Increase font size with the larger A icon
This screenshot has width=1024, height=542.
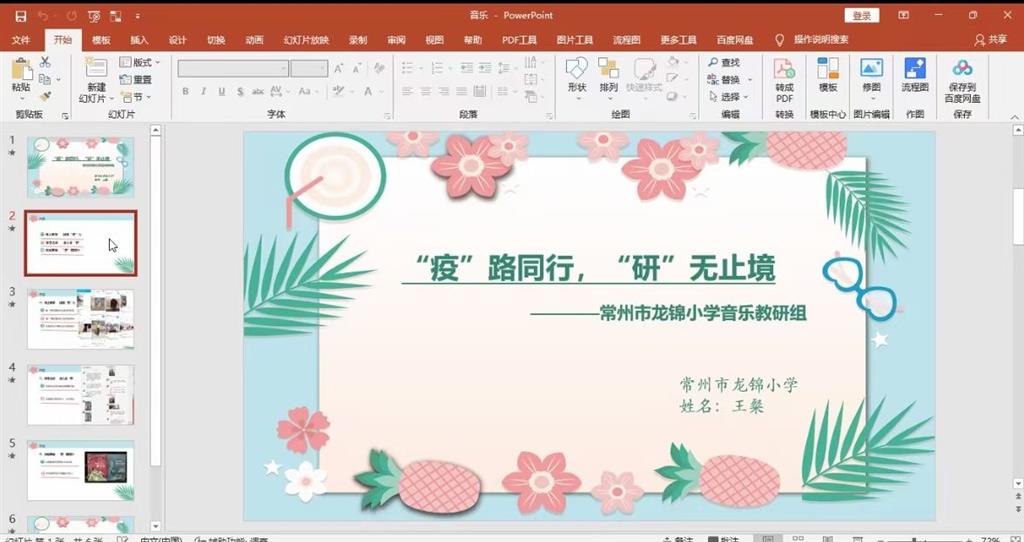click(x=338, y=69)
